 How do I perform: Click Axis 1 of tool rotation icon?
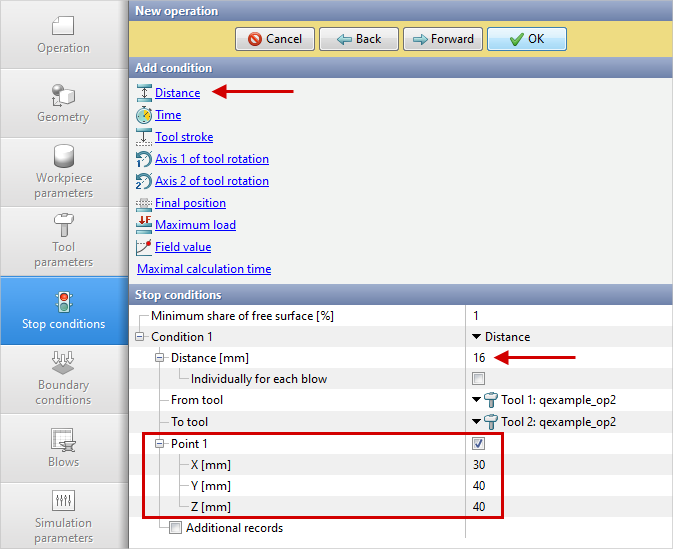click(144, 159)
